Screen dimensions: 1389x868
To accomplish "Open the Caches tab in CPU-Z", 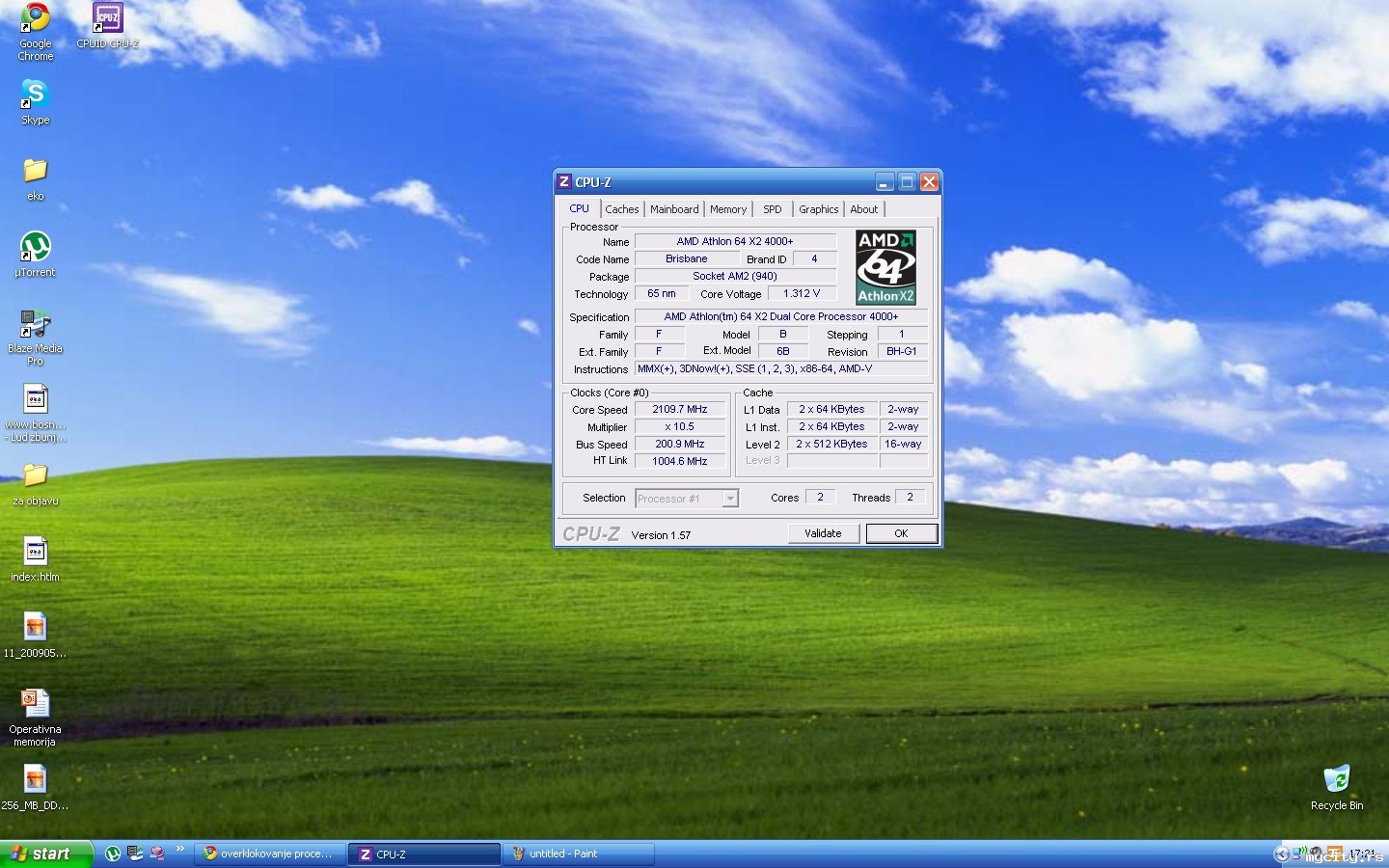I will pos(621,209).
